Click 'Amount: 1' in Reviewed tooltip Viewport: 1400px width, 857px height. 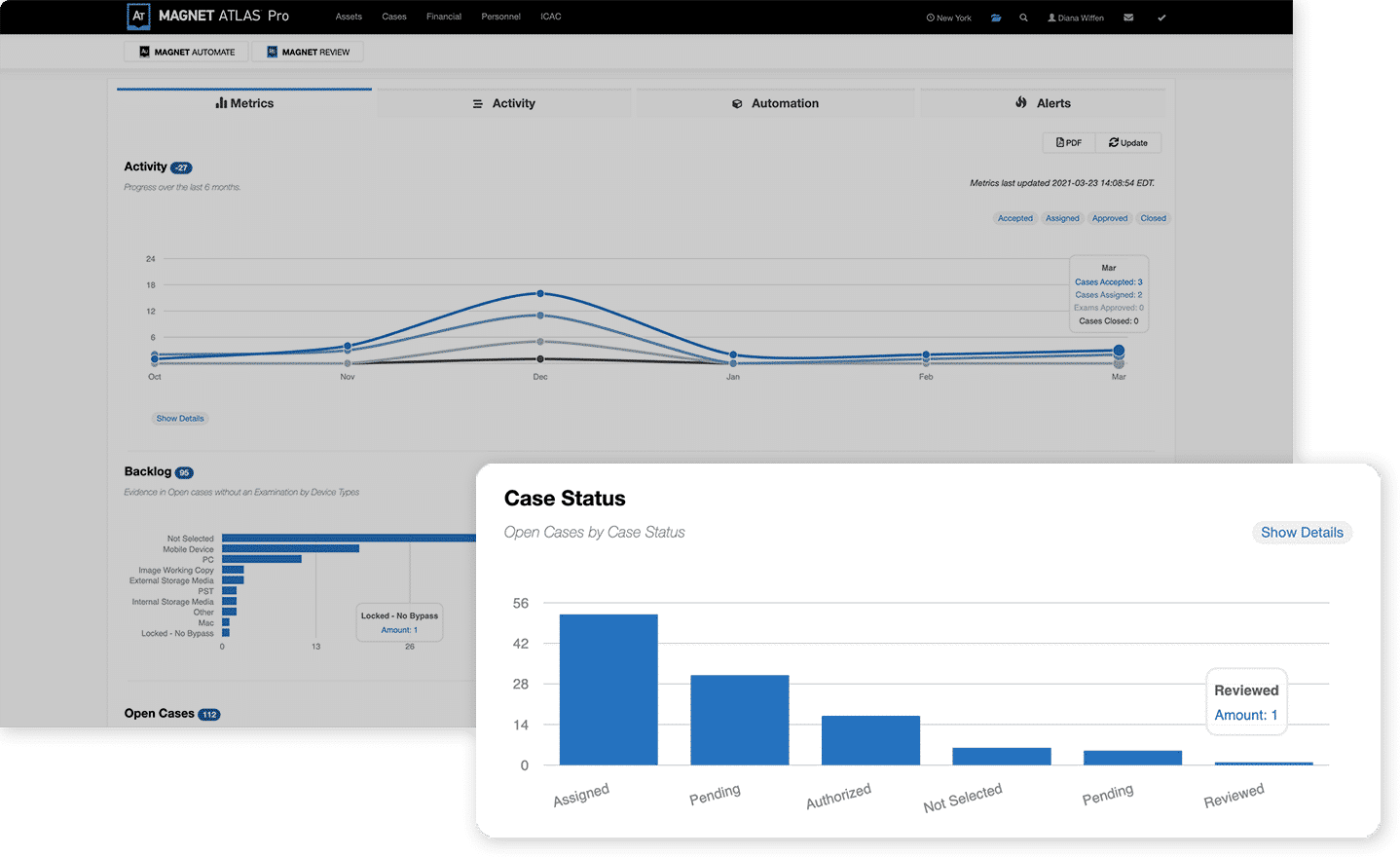coord(1246,715)
